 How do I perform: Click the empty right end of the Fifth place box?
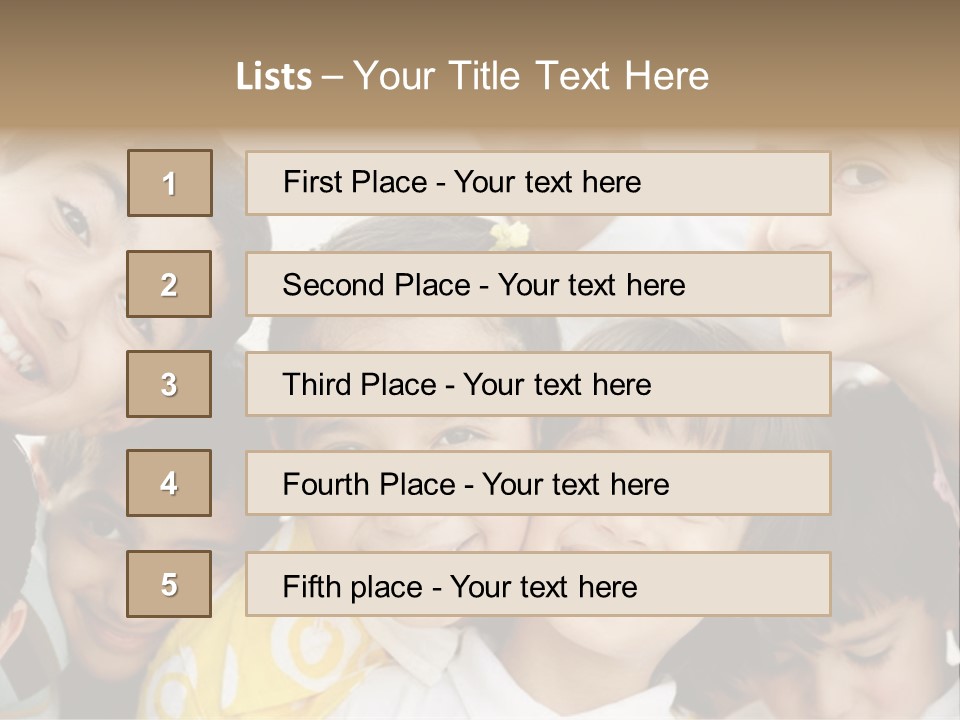pyautogui.click(x=760, y=584)
